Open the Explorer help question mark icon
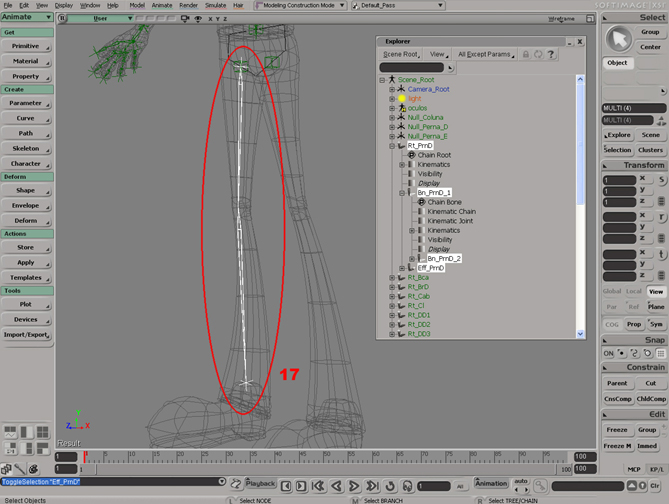The width and height of the screenshot is (669, 504). coord(551,54)
